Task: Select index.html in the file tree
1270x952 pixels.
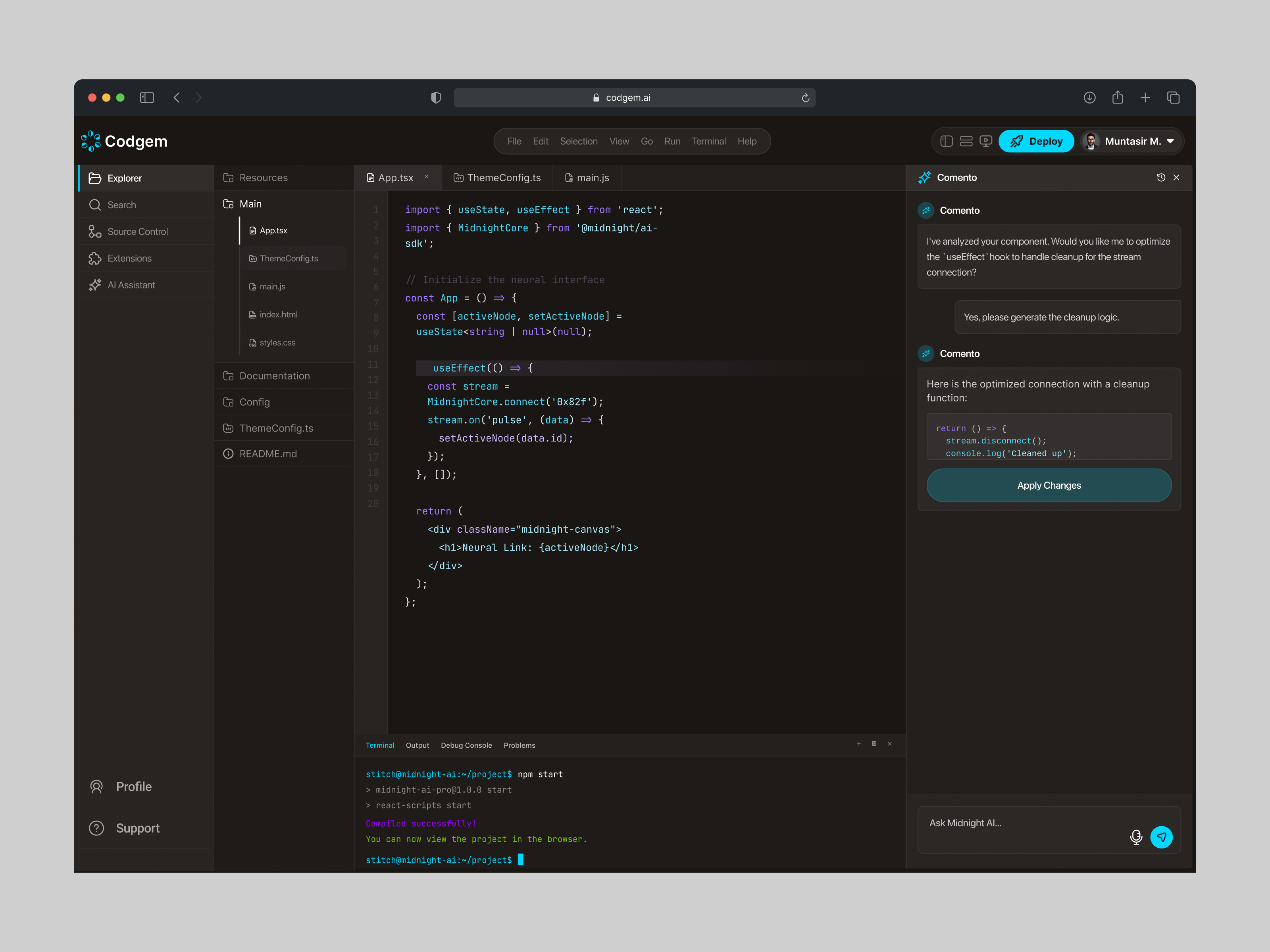Action: tap(293, 315)
